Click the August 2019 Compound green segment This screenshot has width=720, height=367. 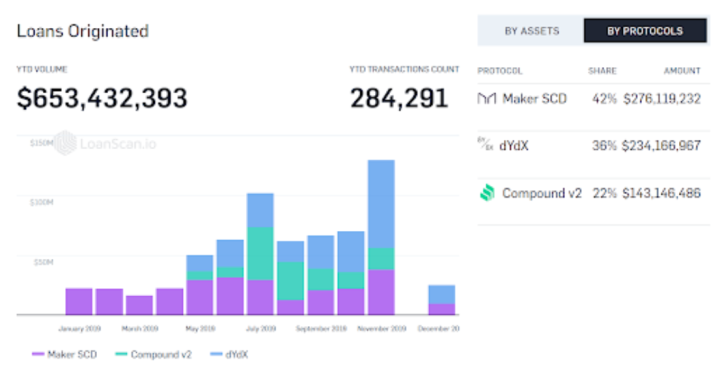click(x=290, y=281)
